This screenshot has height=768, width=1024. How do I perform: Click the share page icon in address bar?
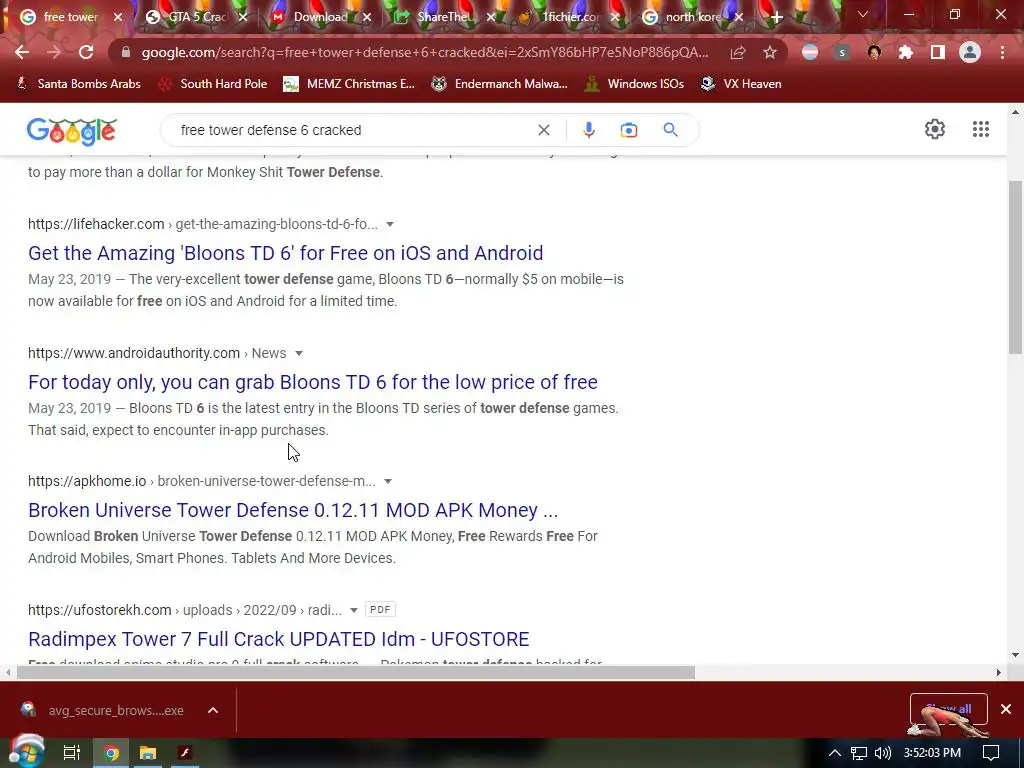pos(738,52)
